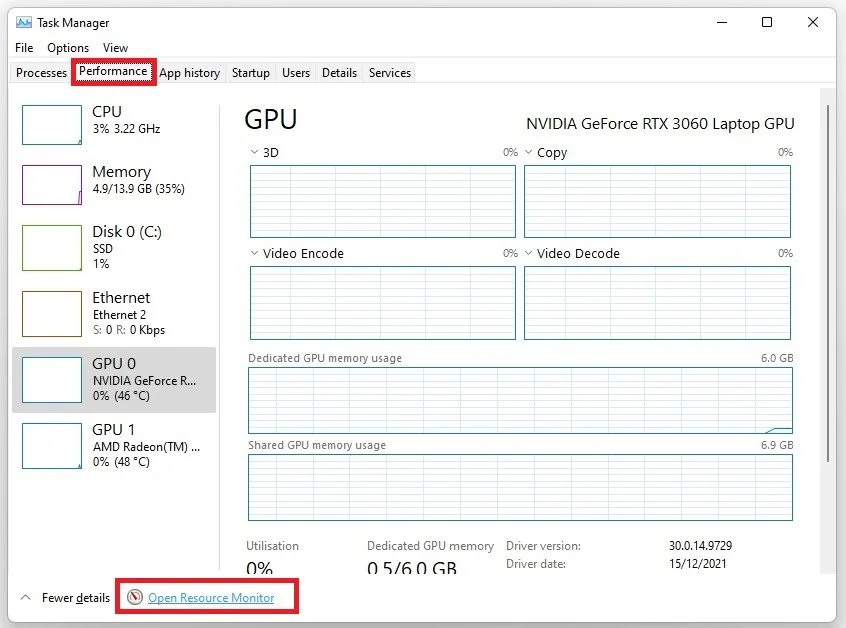Select the GPU 0 thumbnail graph
The image size is (846, 628).
tap(52, 379)
